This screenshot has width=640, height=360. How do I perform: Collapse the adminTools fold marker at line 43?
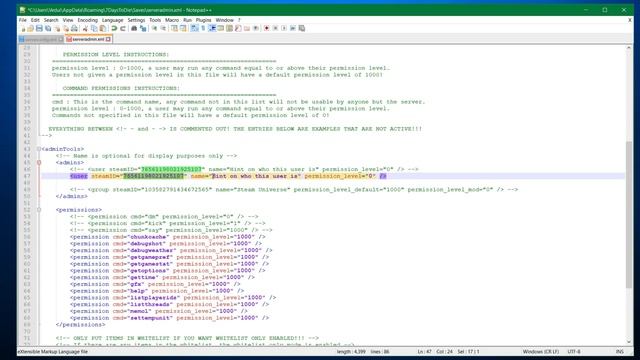pos(39,149)
